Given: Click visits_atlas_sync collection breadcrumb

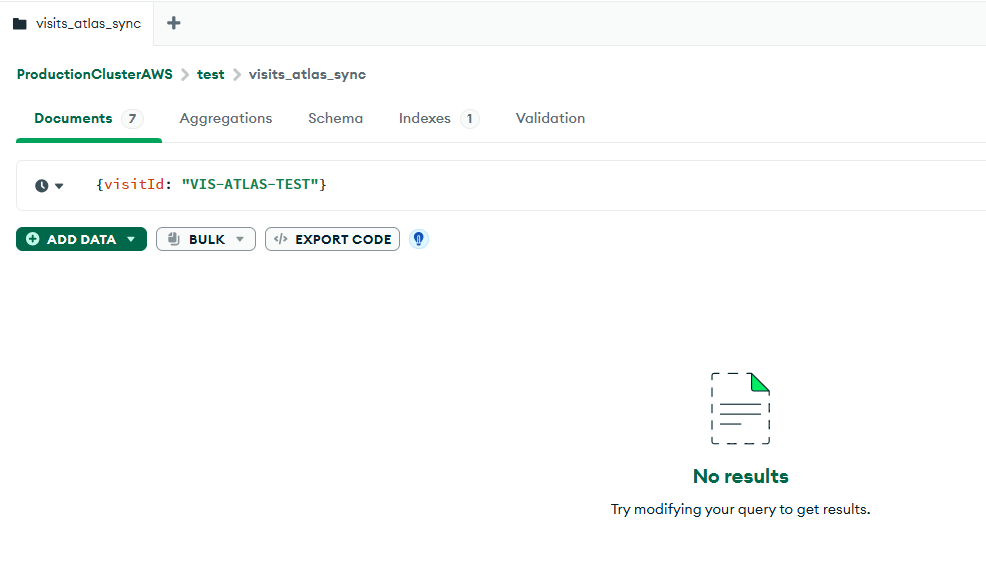Looking at the screenshot, I should tap(307, 74).
